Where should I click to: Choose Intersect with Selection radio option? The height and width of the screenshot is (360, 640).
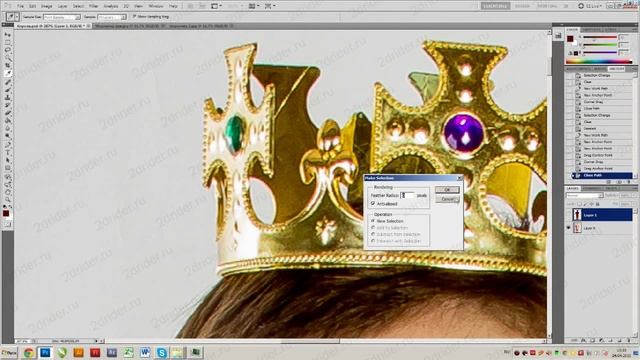pos(373,241)
